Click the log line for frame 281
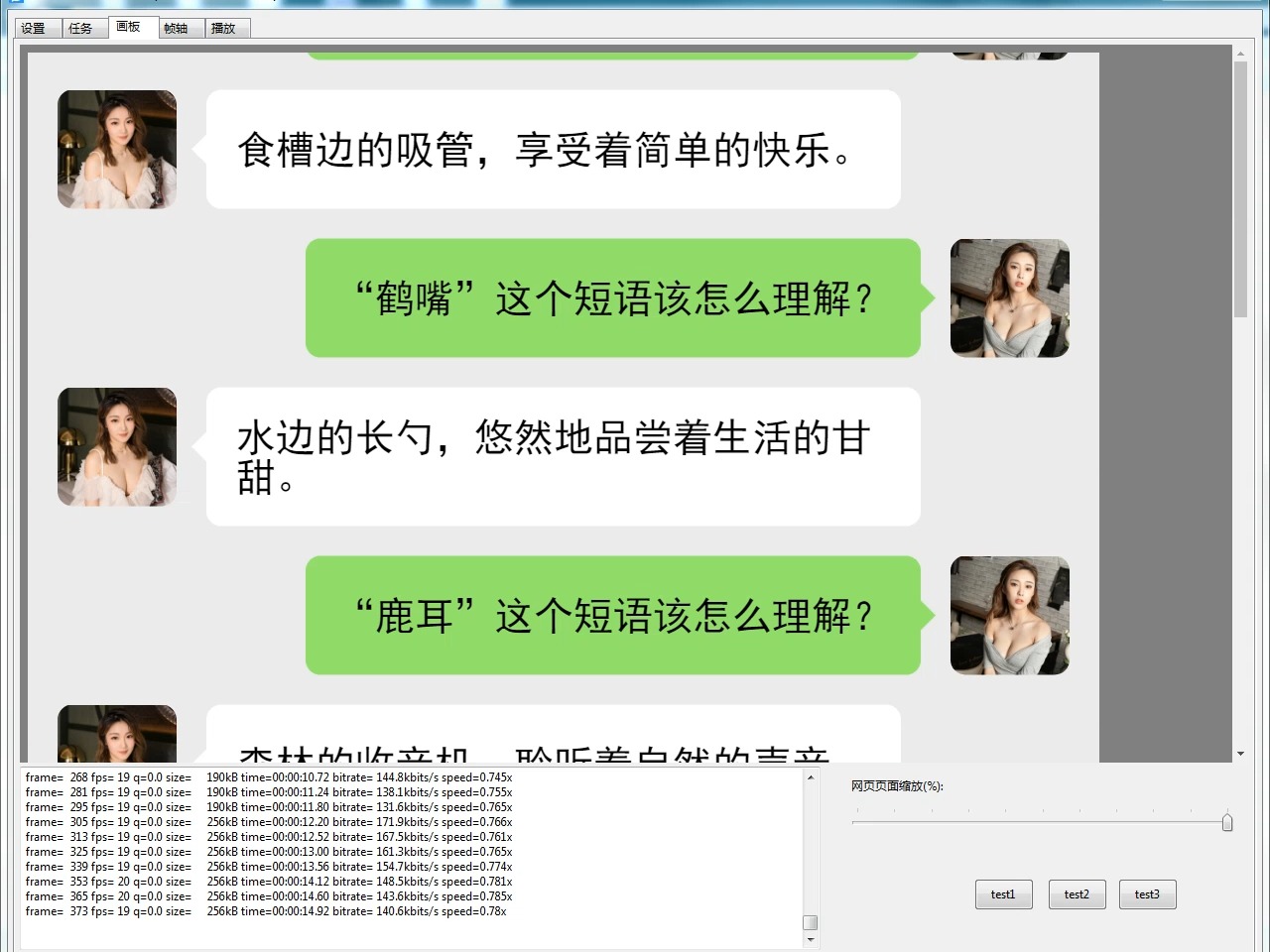This screenshot has width=1270, height=952. (x=269, y=792)
